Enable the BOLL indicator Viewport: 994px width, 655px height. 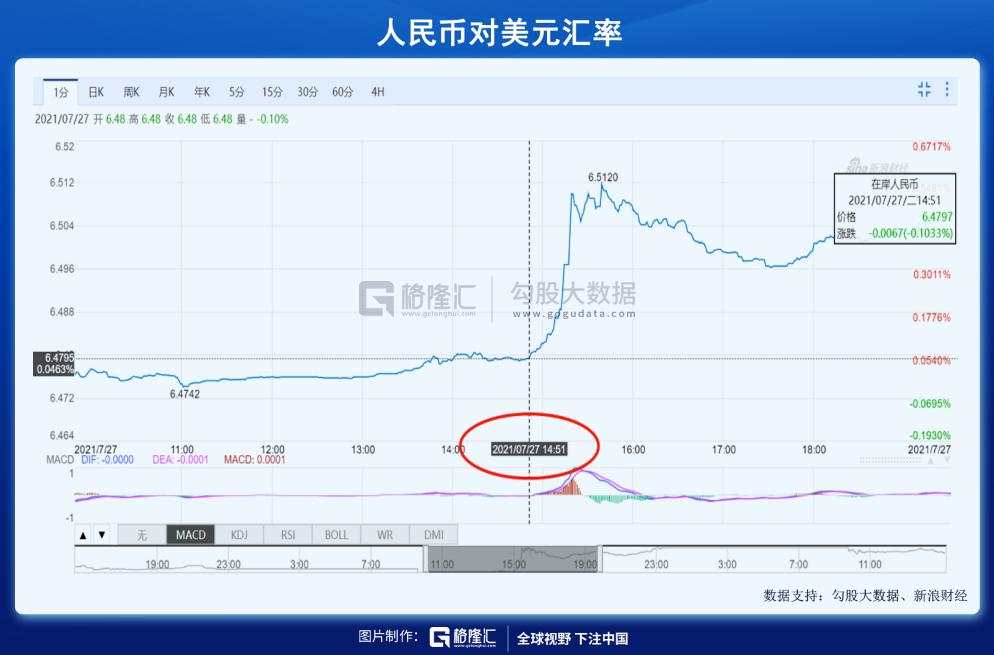336,535
